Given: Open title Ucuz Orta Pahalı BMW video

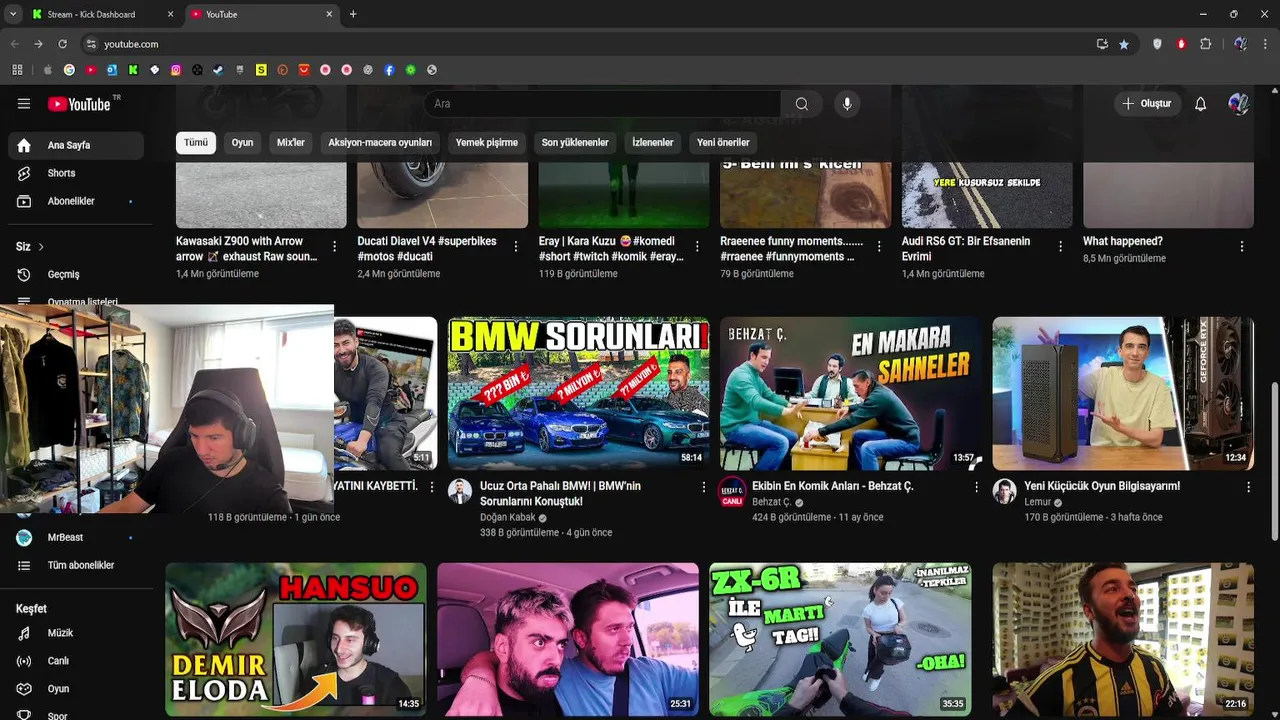Looking at the screenshot, I should click(560, 493).
